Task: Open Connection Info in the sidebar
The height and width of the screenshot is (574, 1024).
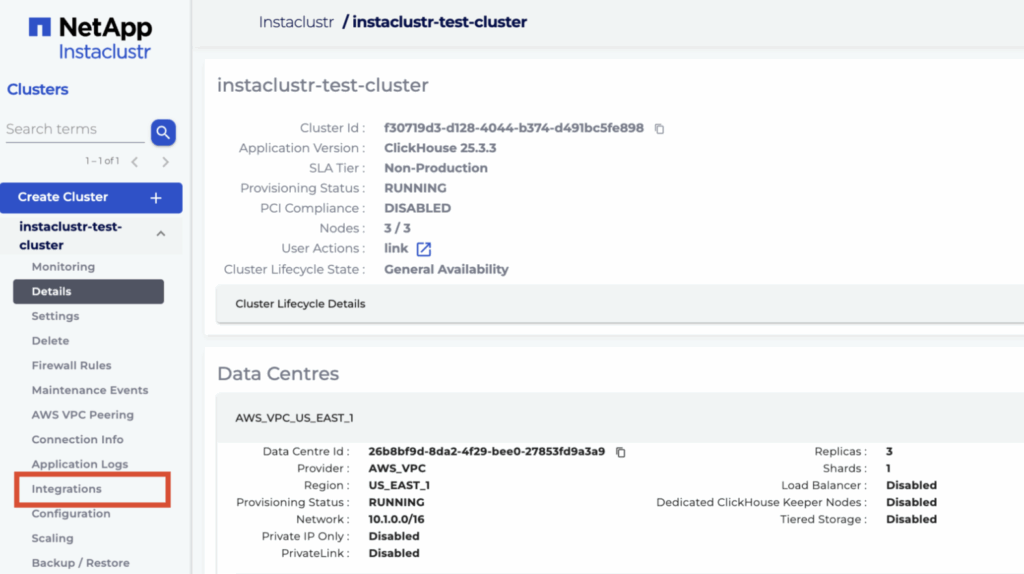Action: coord(77,440)
